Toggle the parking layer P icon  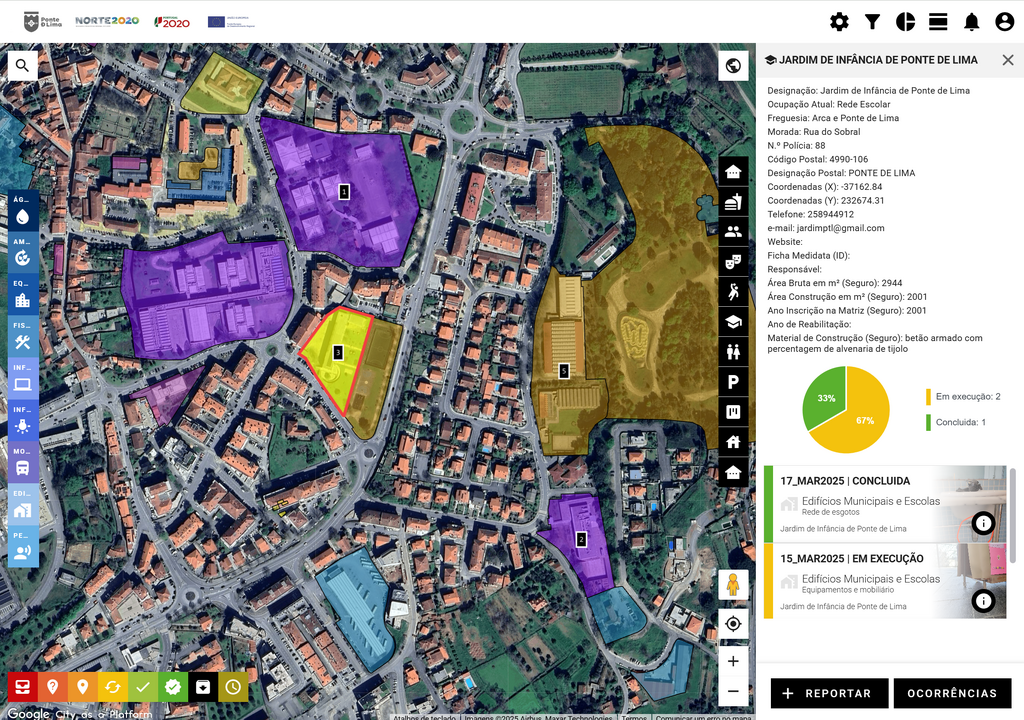pyautogui.click(x=733, y=381)
